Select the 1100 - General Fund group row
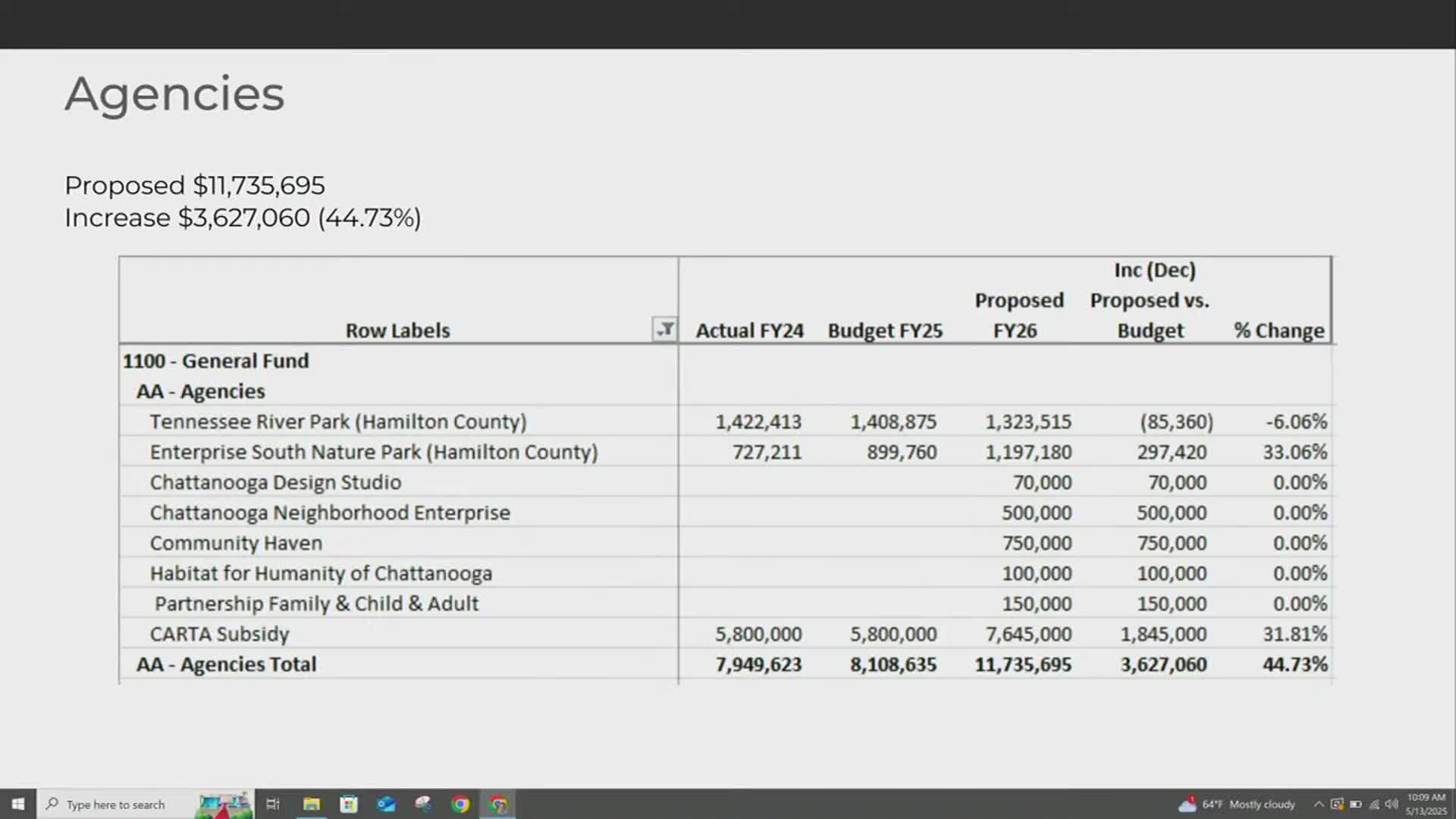This screenshot has width=1456, height=819. (x=215, y=361)
